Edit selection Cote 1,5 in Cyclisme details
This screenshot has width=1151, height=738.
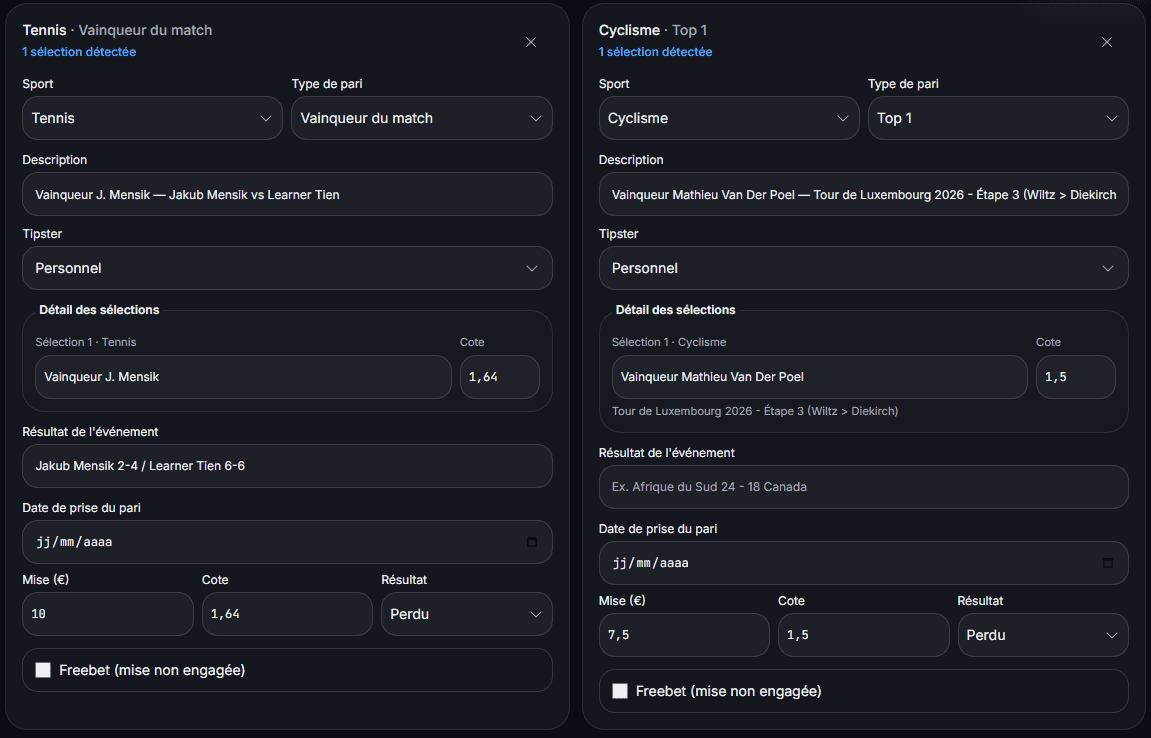point(1075,377)
